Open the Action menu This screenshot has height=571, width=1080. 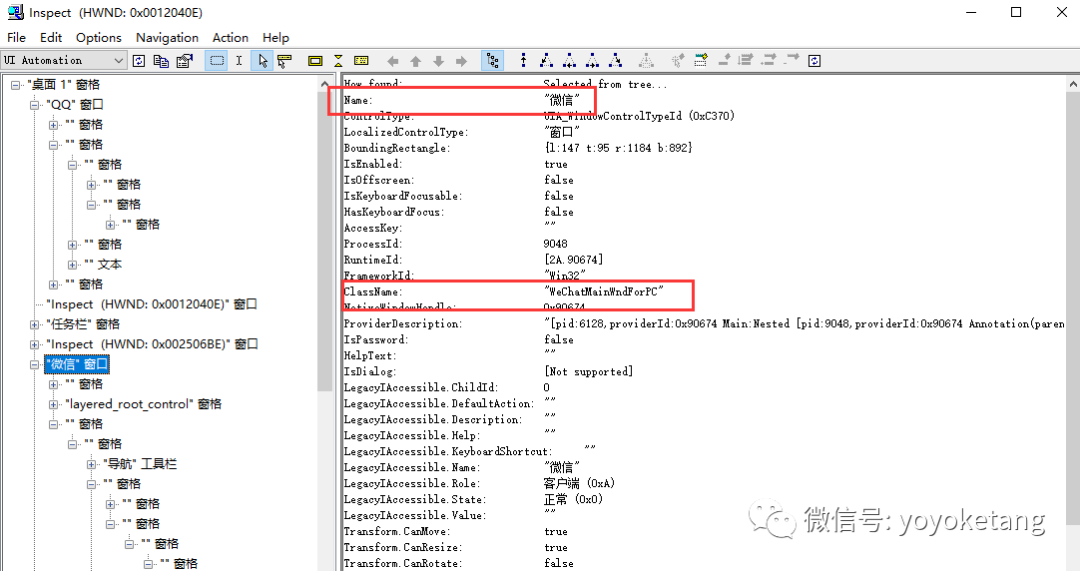(230, 38)
